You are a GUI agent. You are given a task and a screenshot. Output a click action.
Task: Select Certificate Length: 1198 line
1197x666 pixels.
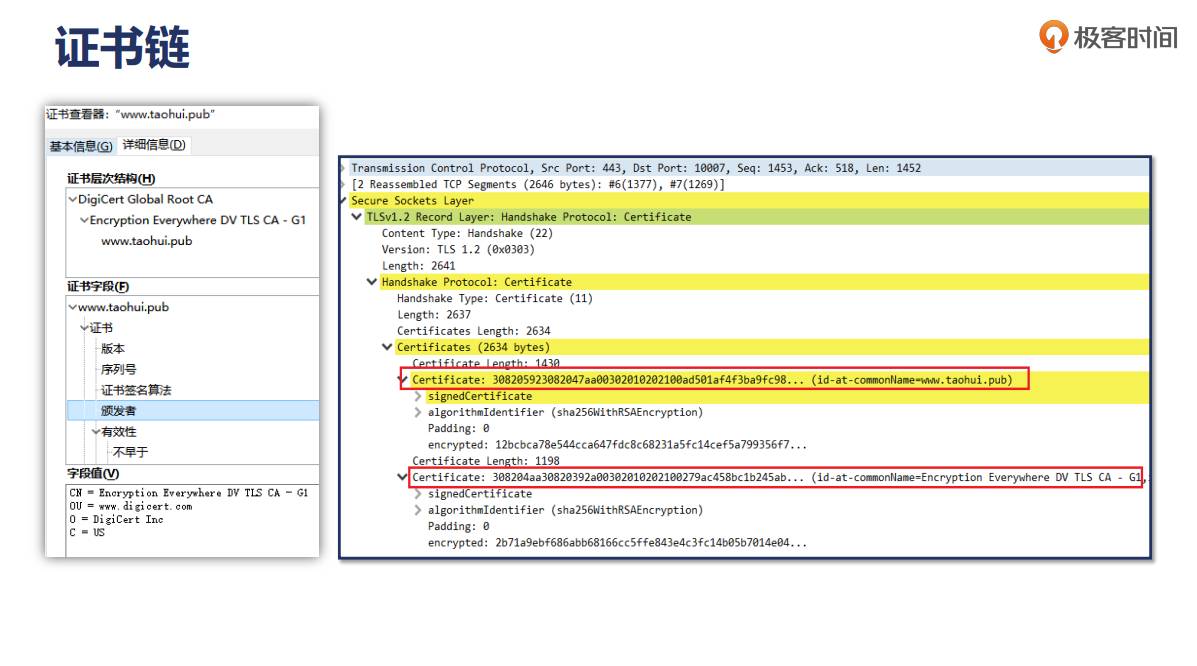point(486,461)
